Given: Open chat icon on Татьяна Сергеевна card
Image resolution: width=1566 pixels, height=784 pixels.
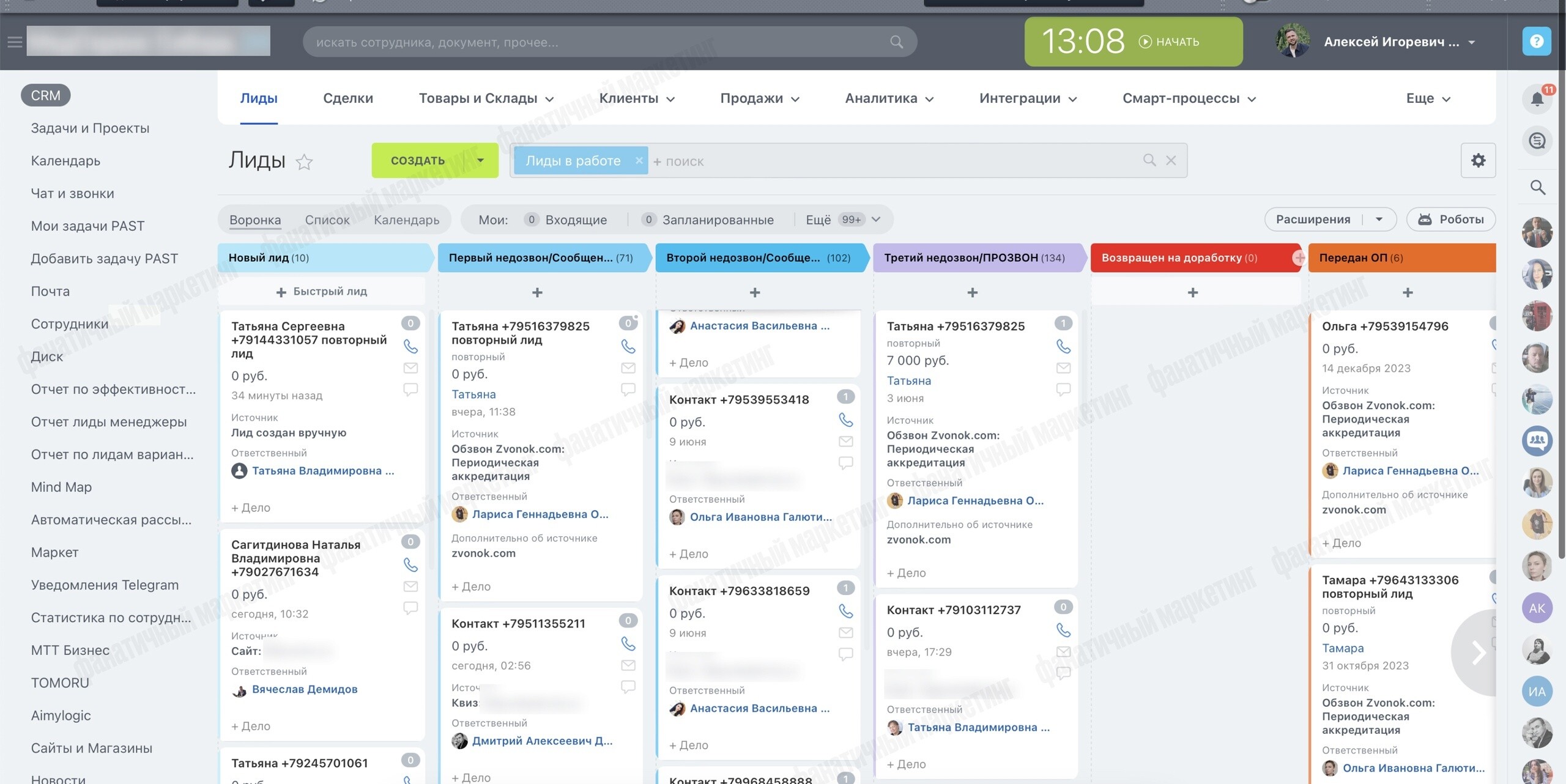Looking at the screenshot, I should point(410,389).
